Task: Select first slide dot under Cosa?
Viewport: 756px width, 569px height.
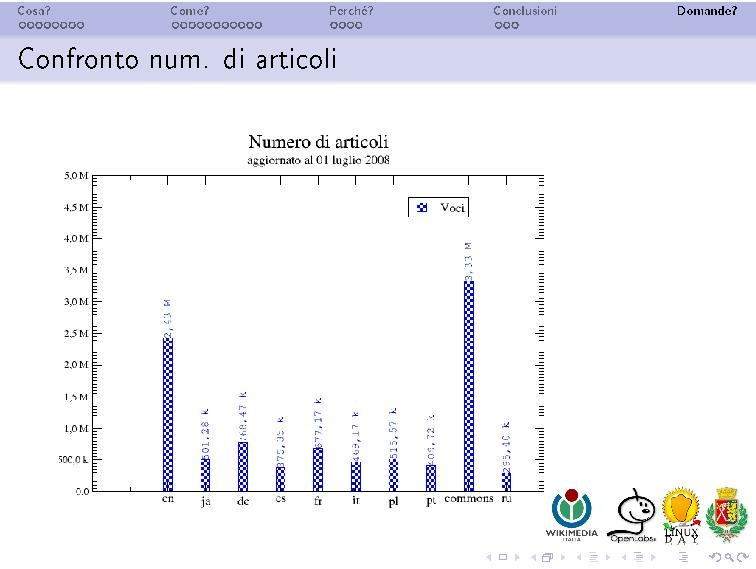Action: [x=23, y=25]
